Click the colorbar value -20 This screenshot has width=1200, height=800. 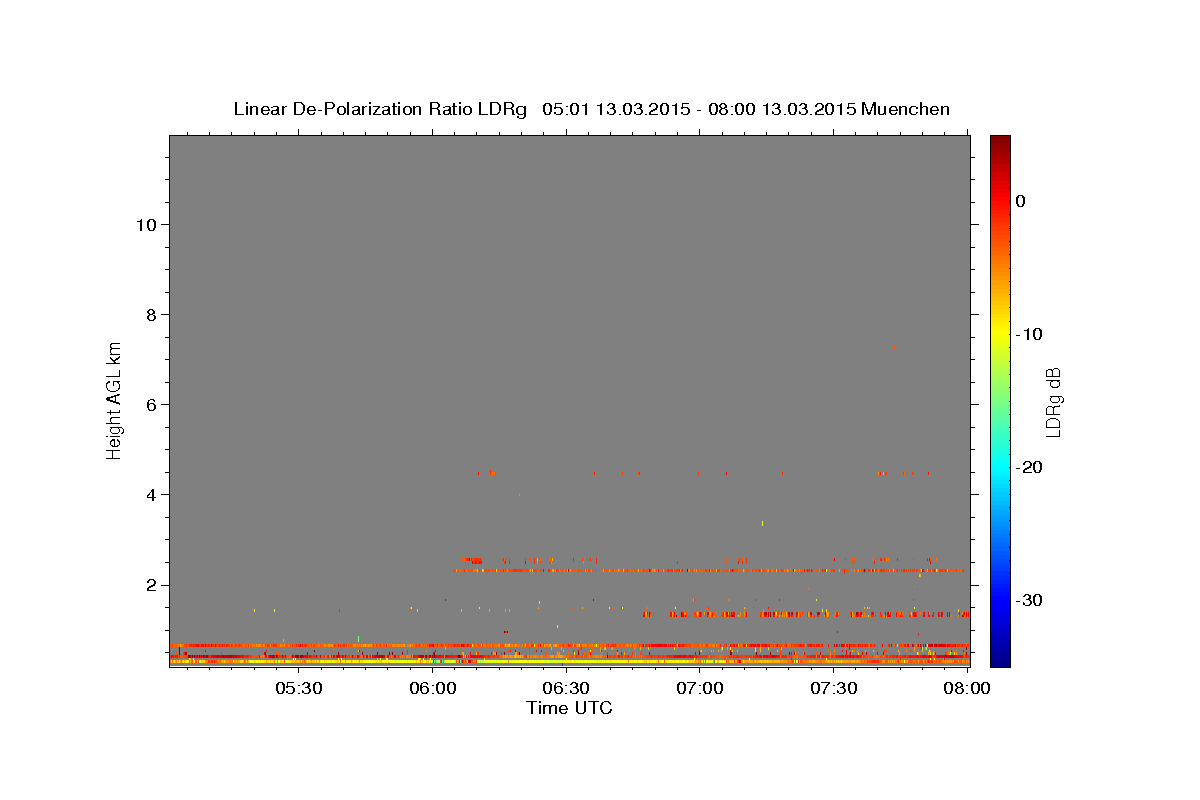point(1029,467)
